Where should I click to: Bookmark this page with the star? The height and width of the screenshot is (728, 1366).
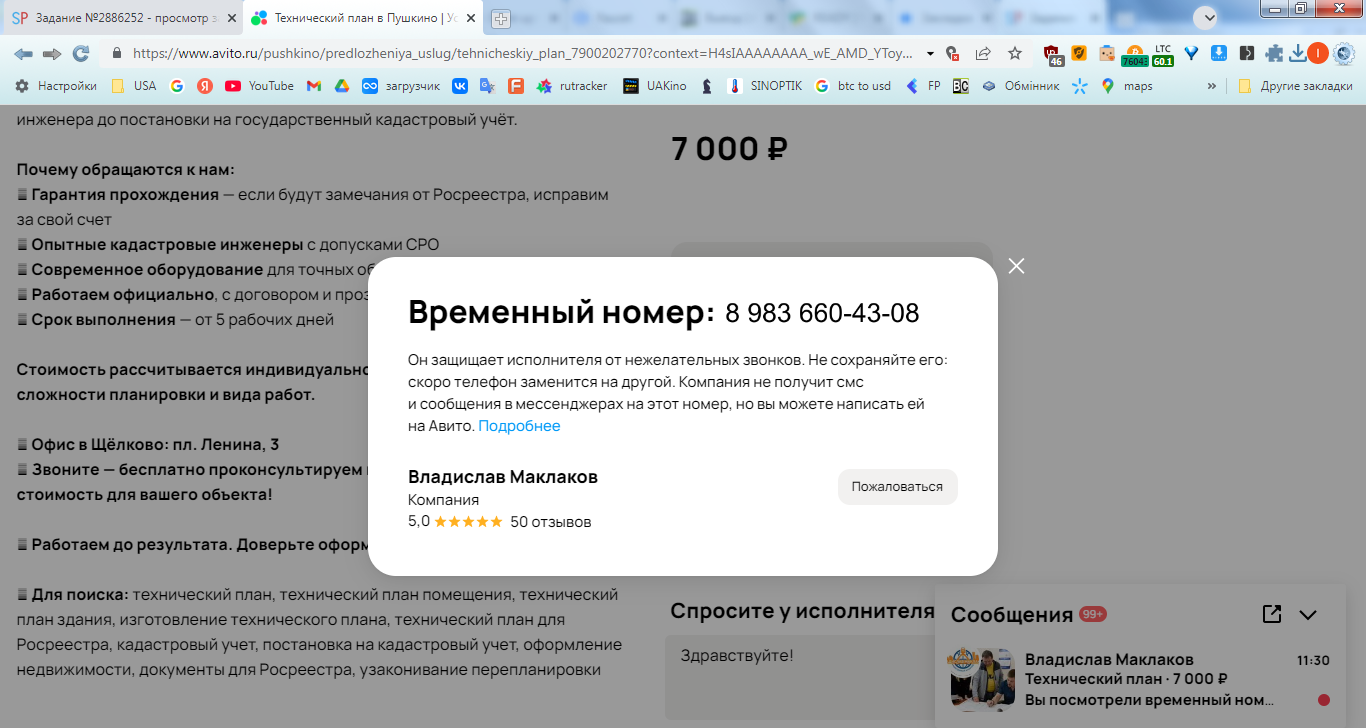point(1015,53)
